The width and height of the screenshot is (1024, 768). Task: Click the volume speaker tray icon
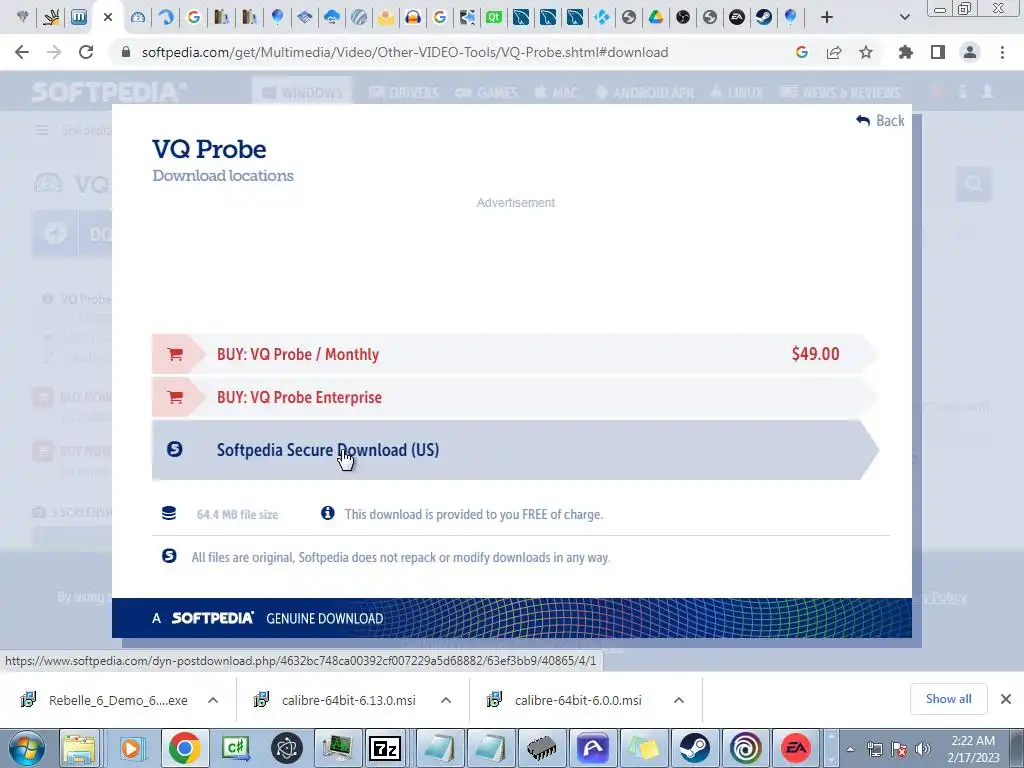click(x=922, y=749)
